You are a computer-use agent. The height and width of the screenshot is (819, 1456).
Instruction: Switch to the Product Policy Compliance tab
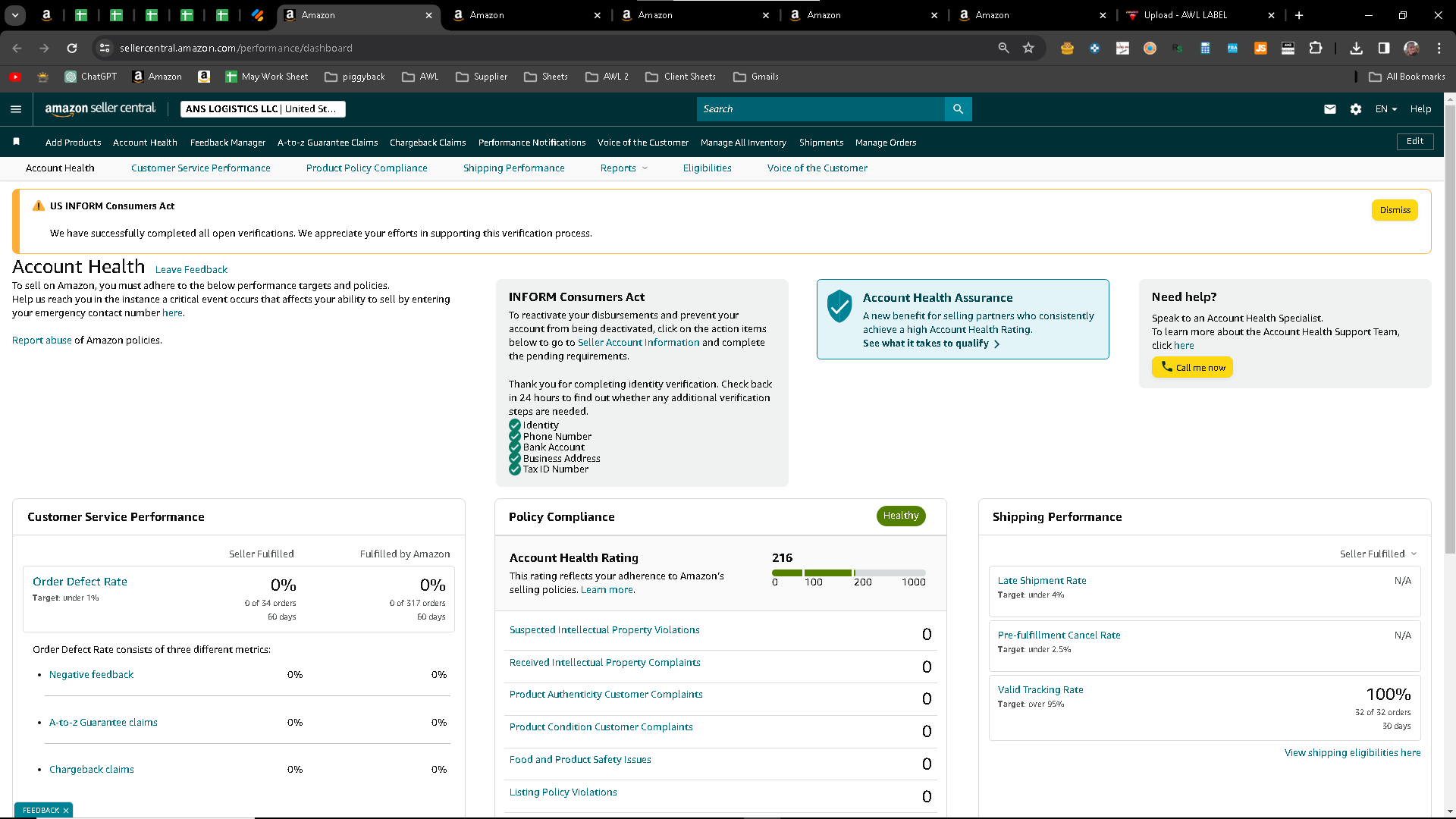366,168
